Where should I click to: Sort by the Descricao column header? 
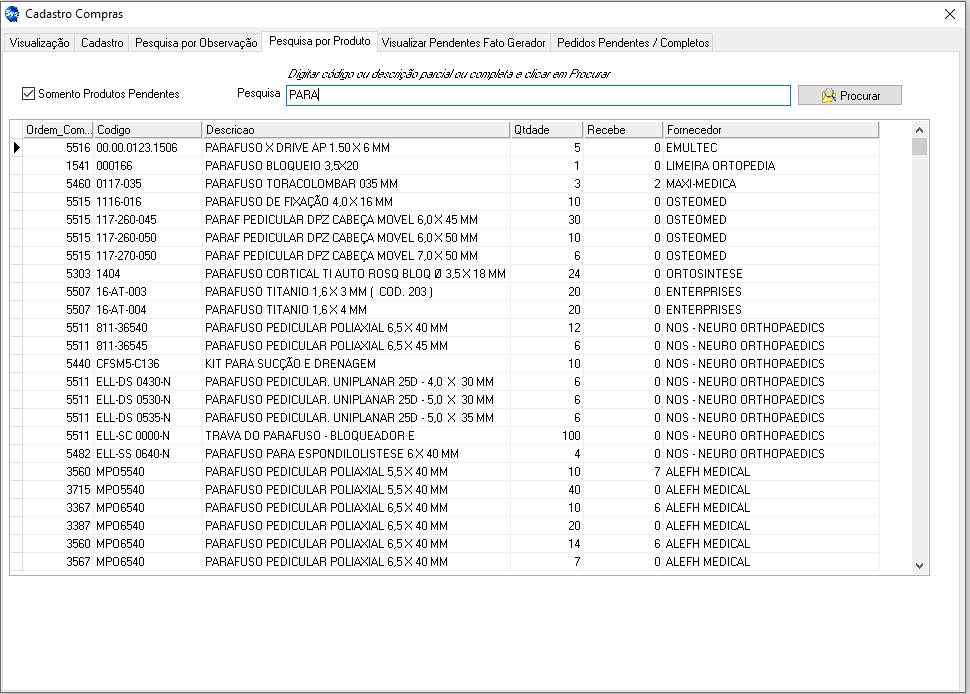[x=355, y=130]
